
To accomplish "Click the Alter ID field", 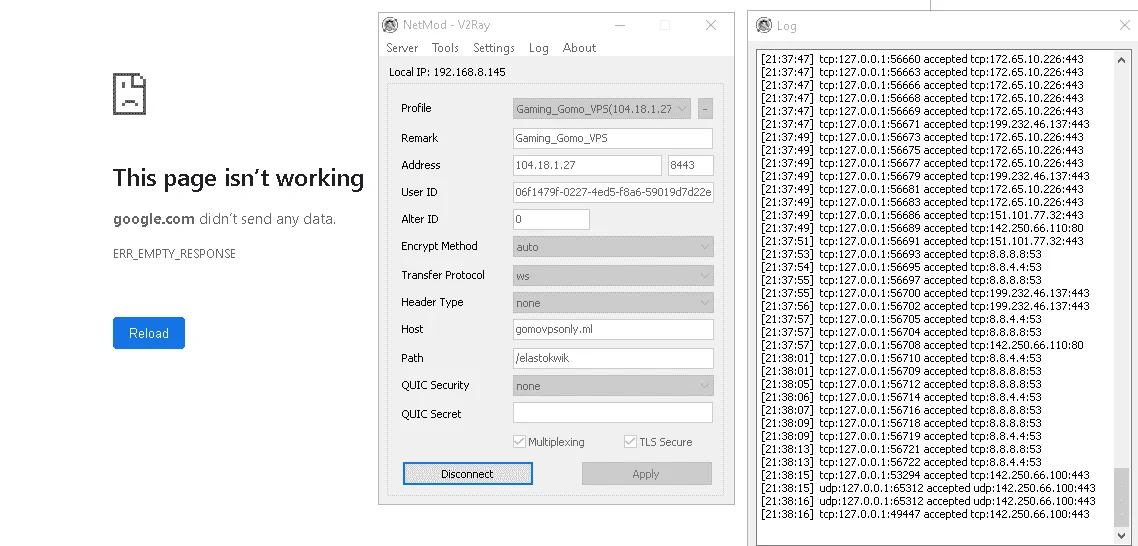I will [551, 219].
